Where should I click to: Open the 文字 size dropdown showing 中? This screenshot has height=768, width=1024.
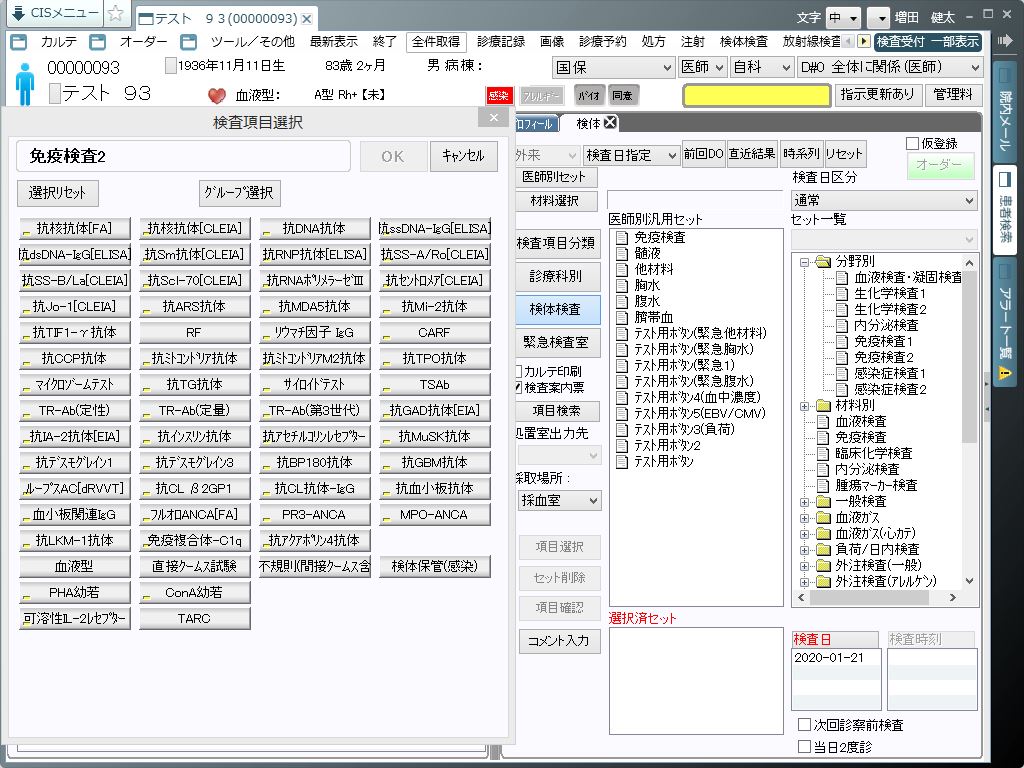tap(844, 18)
